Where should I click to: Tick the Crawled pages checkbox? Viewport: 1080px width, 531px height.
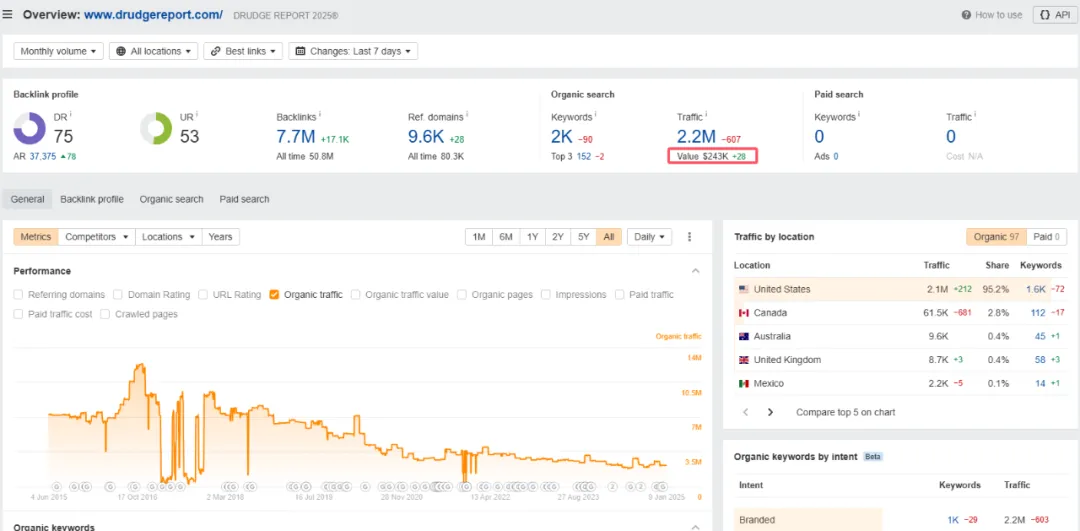105,314
